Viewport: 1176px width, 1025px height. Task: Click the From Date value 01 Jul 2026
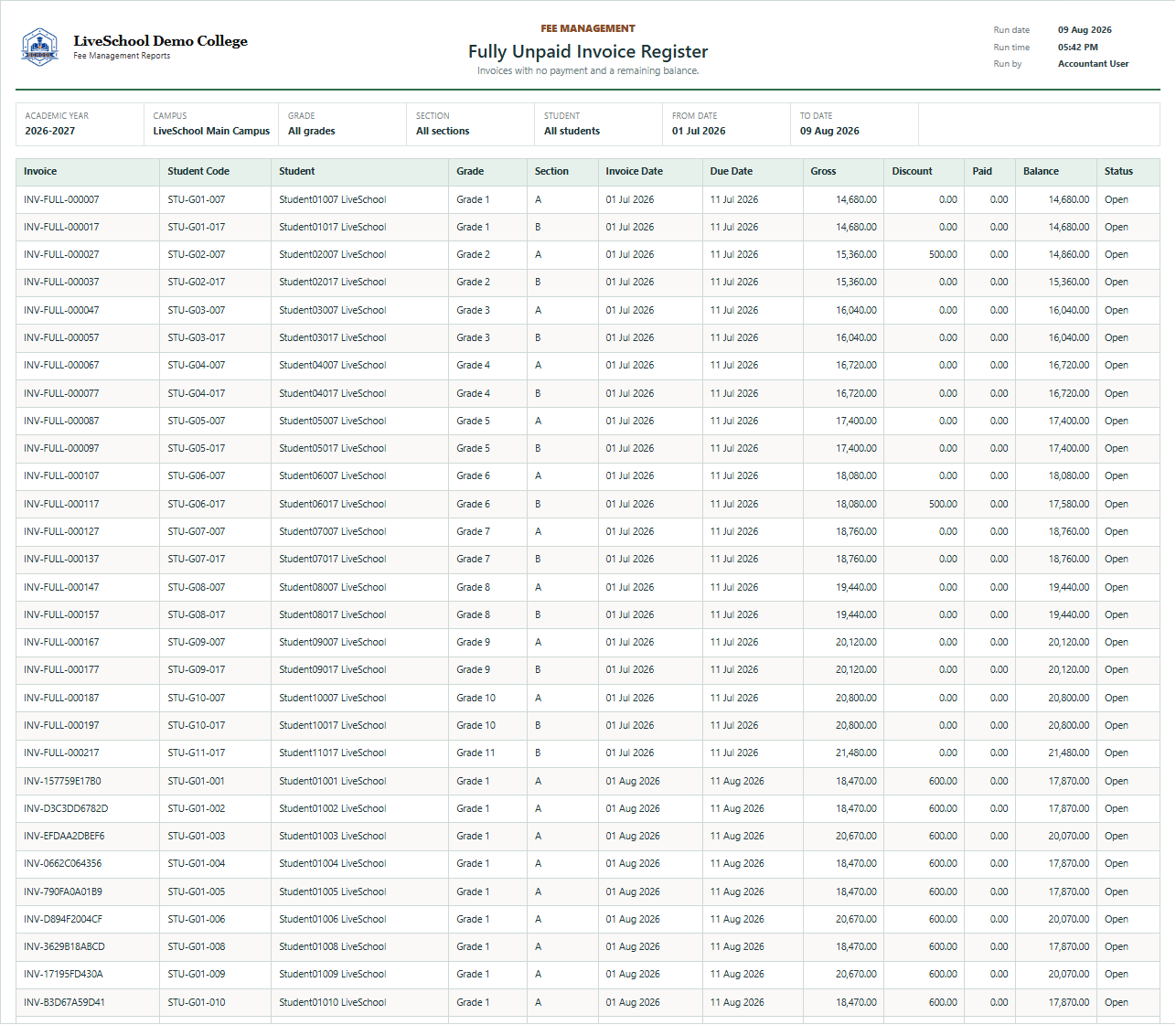coord(699,131)
